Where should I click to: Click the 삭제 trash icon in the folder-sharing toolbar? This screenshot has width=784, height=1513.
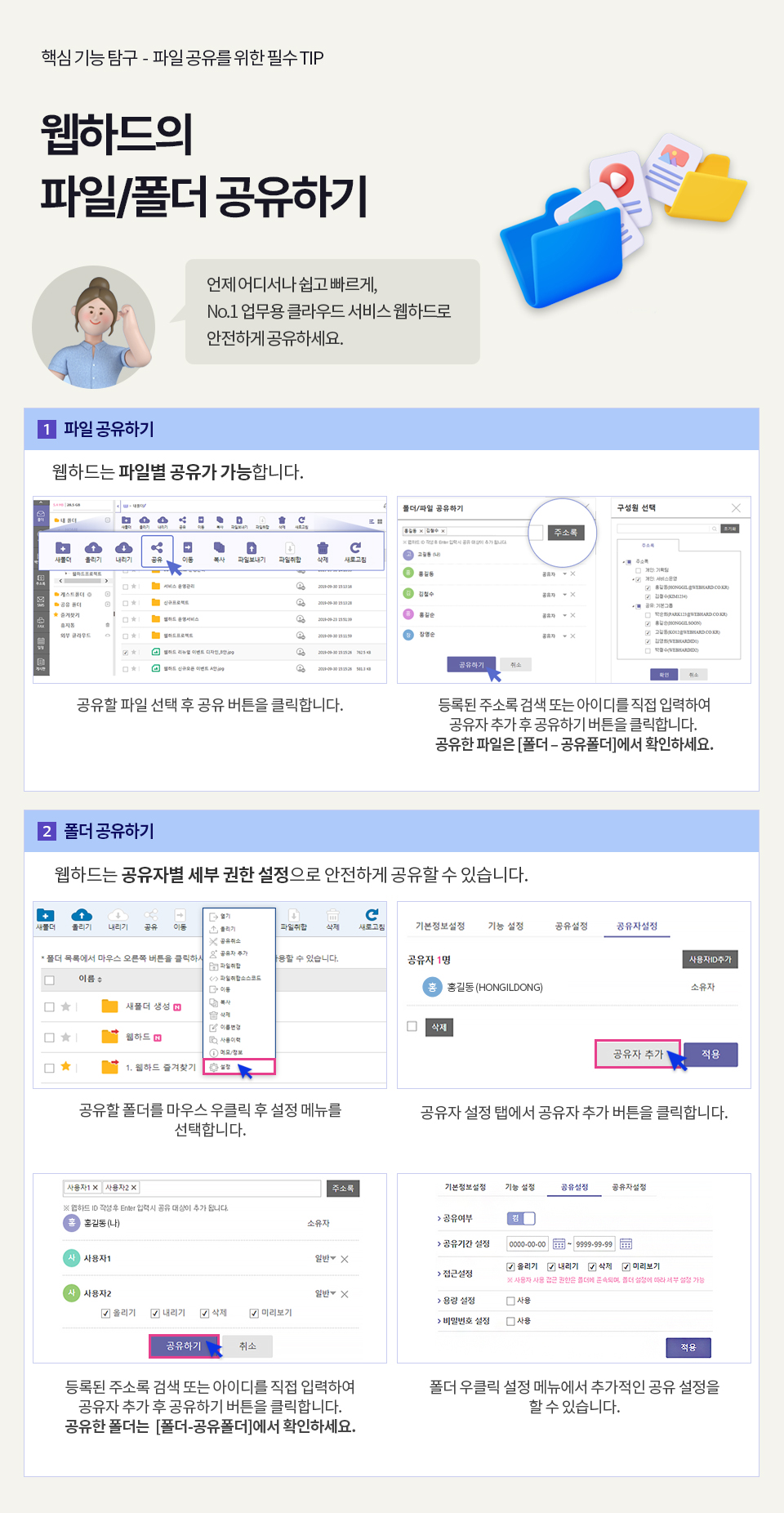pyautogui.click(x=333, y=915)
